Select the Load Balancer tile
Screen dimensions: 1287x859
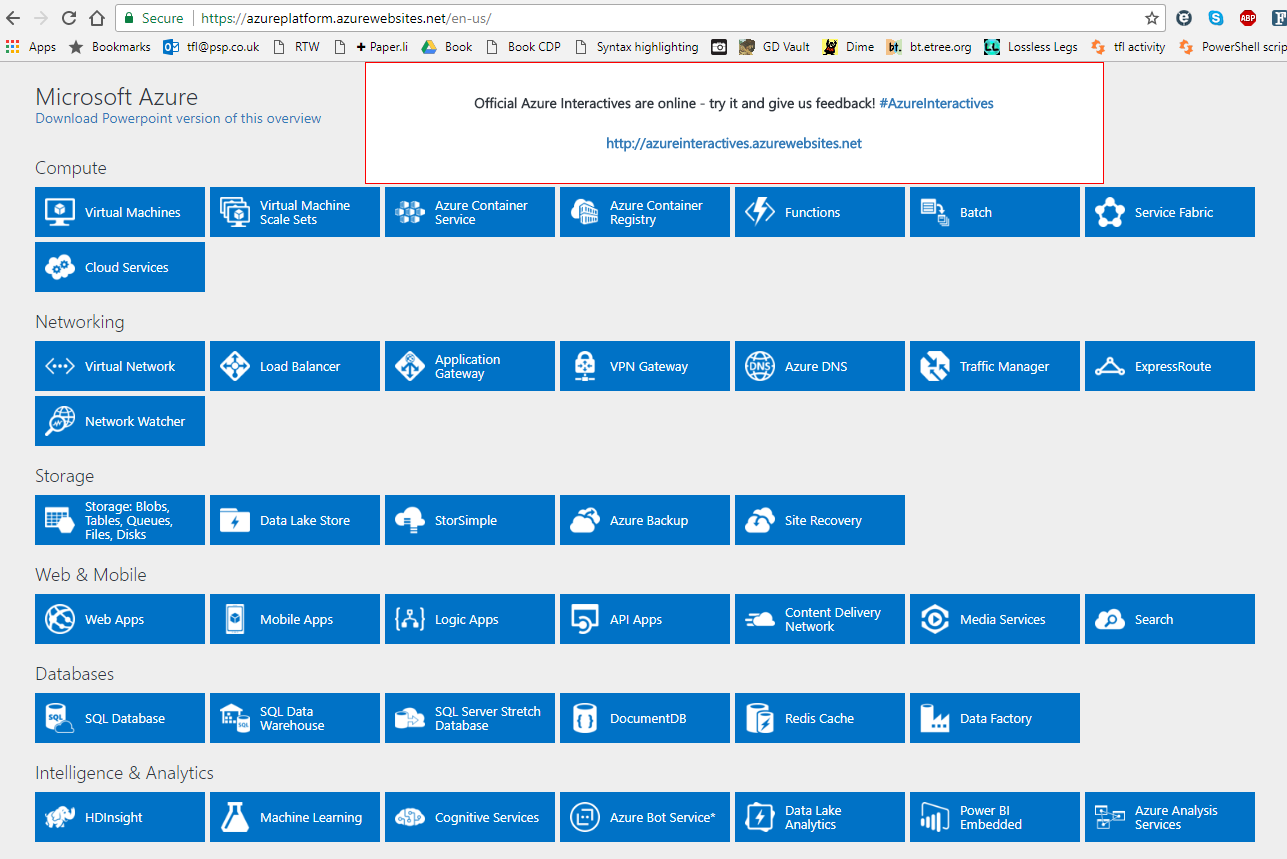click(x=294, y=366)
